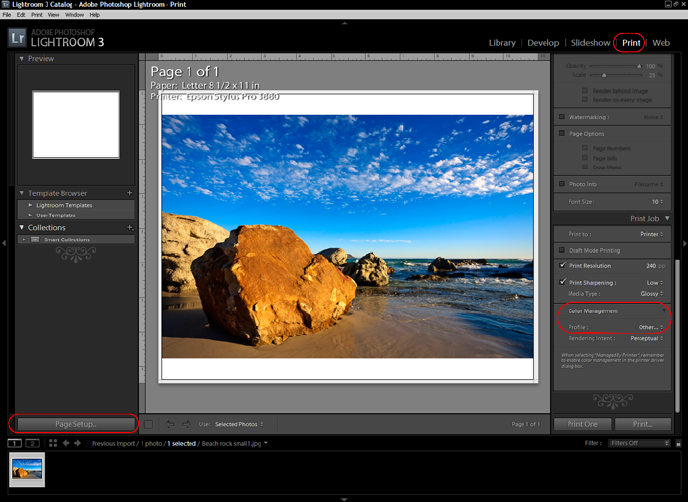Open the Window menu
This screenshot has height=502, width=688.
(x=74, y=15)
